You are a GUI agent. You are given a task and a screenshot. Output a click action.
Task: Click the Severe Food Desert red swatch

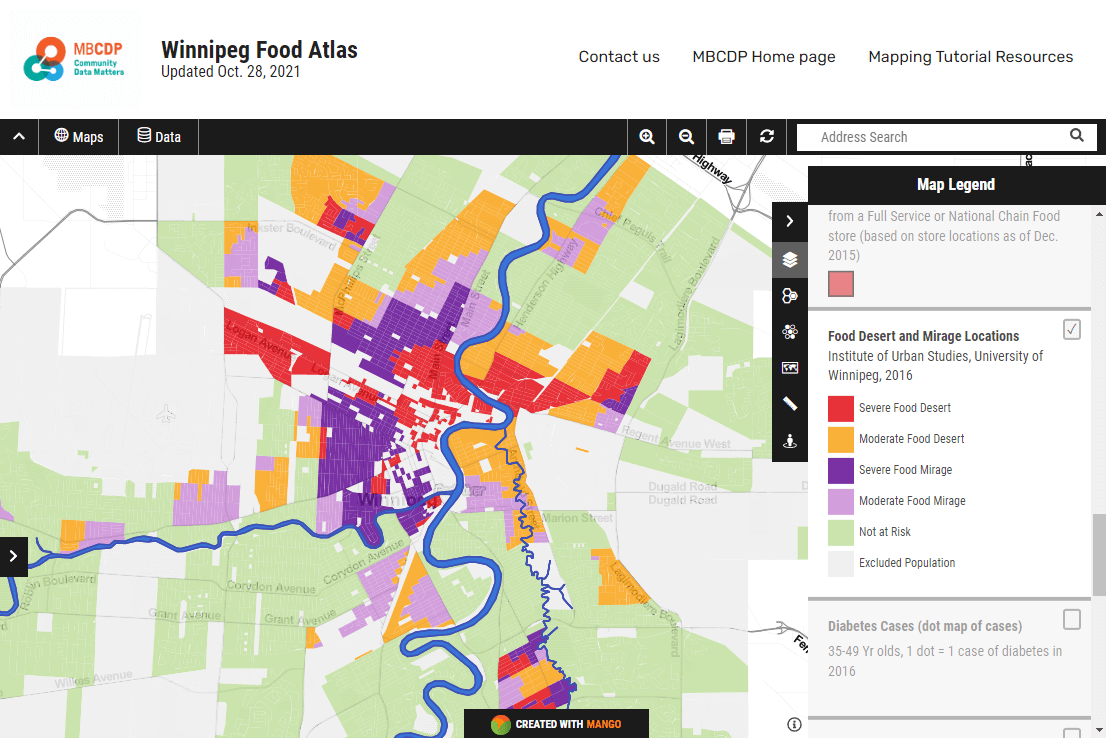(x=838, y=408)
